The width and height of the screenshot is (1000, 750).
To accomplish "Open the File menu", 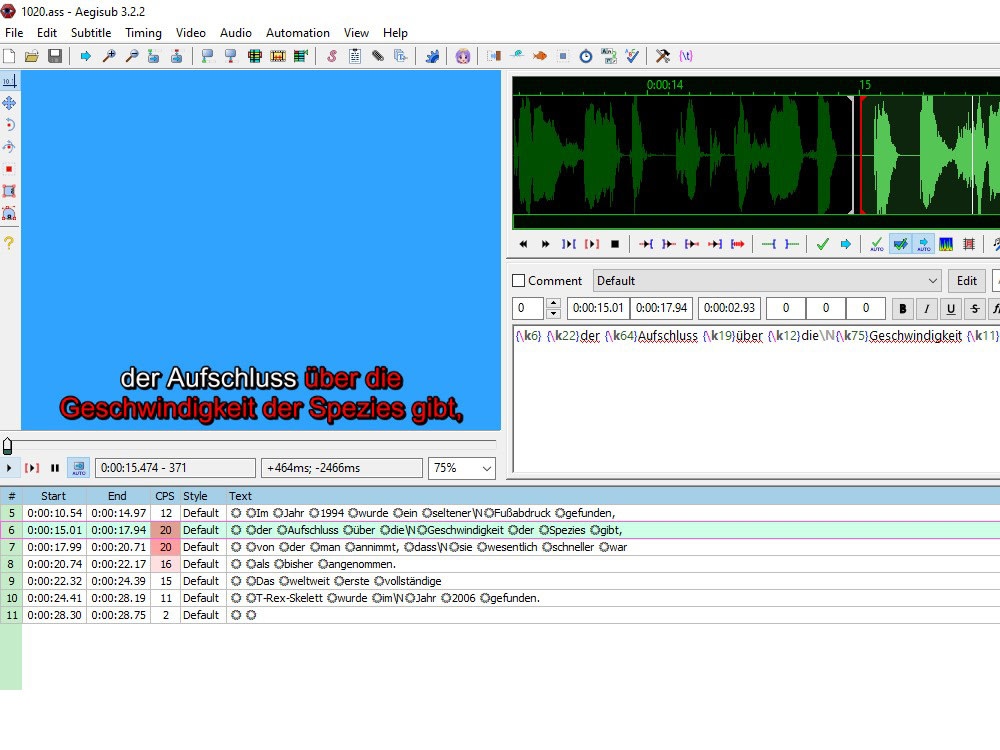I will [x=14, y=33].
